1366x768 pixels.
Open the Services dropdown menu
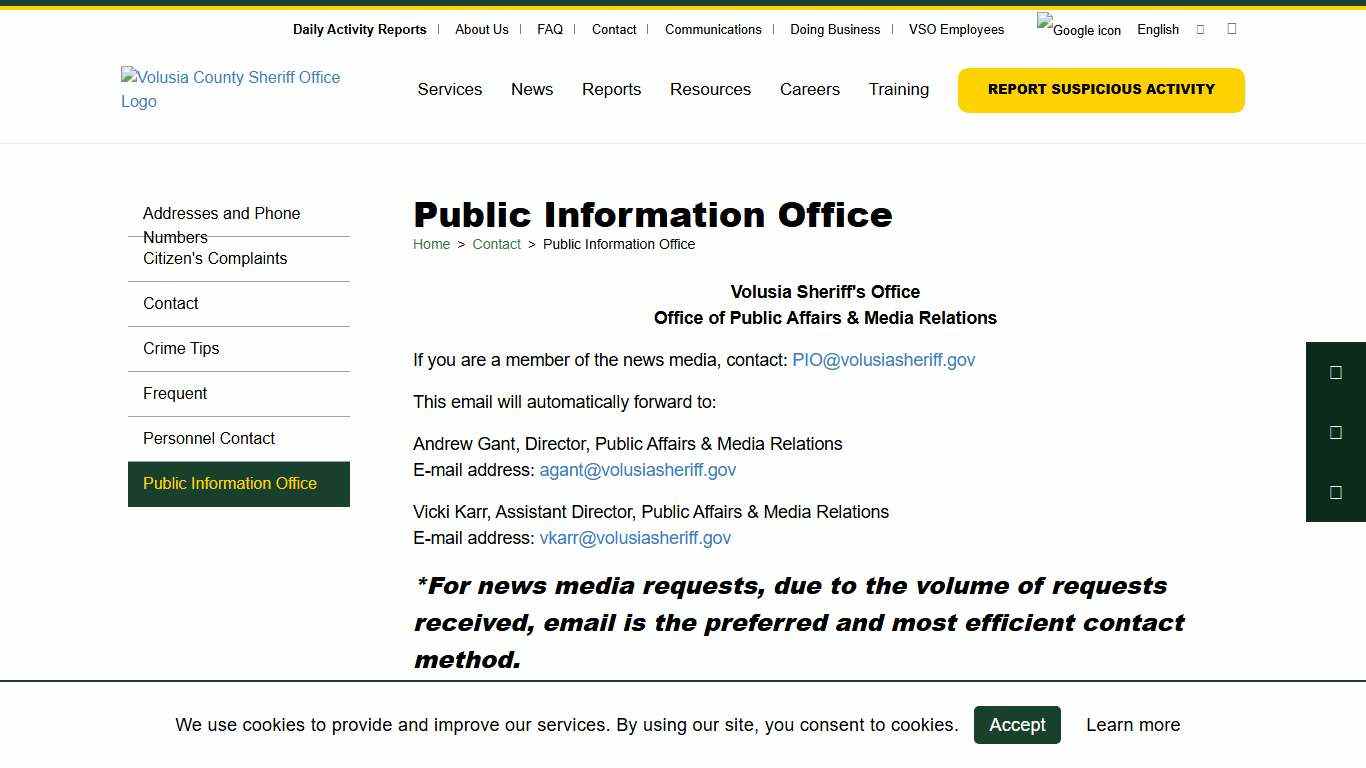point(449,89)
